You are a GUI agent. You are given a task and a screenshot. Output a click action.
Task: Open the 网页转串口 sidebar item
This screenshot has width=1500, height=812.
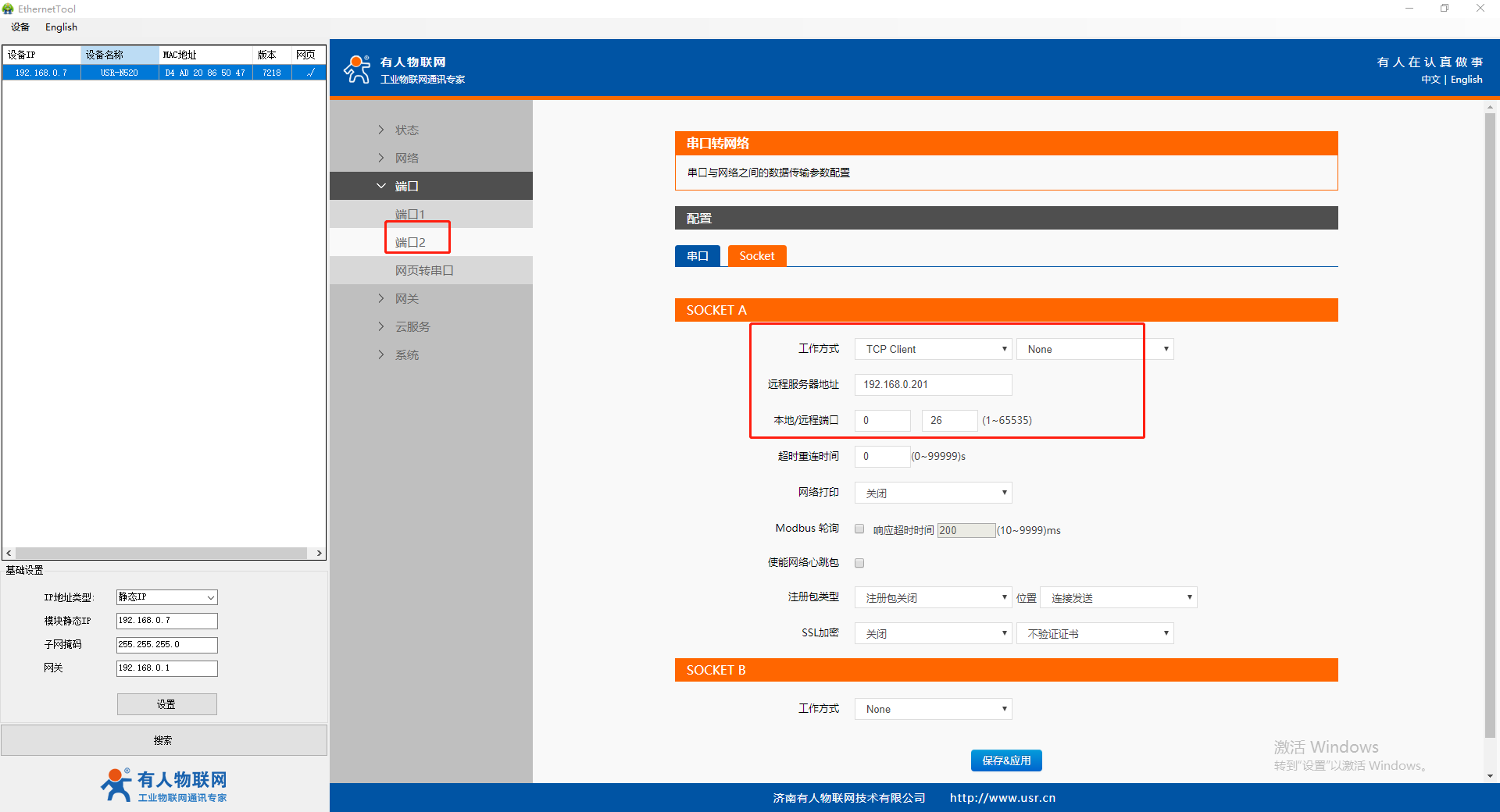[424, 270]
